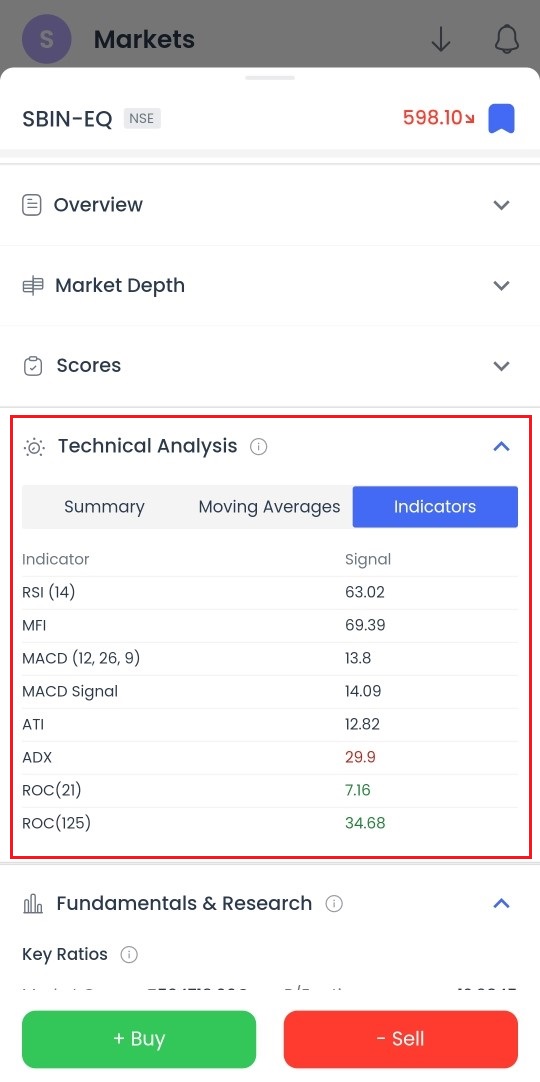Click the info icon beside Technical Analysis
The image size is (540, 1082).
tap(259, 446)
